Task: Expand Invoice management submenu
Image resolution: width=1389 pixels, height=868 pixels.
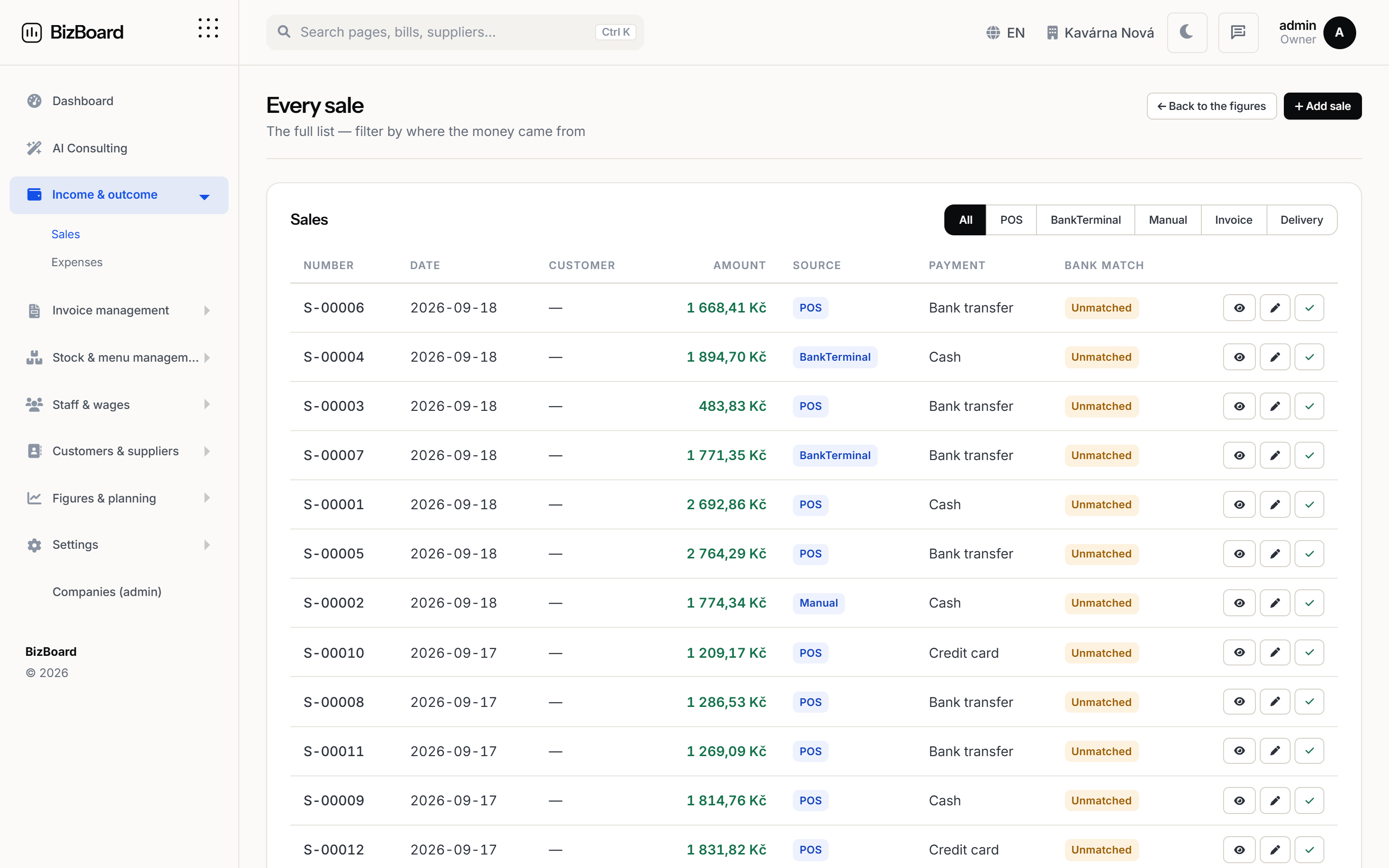Action: 119,311
